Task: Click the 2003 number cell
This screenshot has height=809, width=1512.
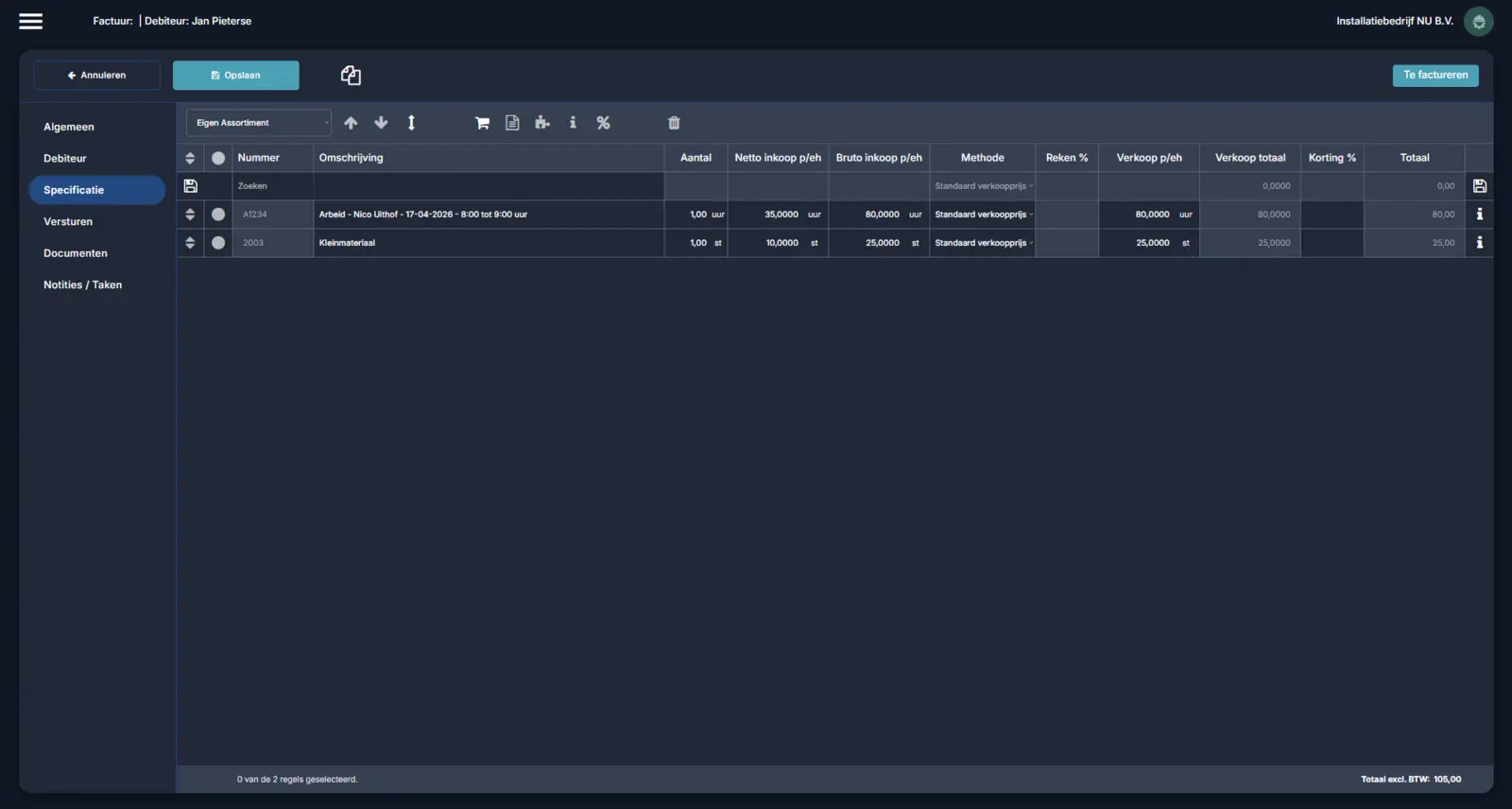Action: (273, 243)
